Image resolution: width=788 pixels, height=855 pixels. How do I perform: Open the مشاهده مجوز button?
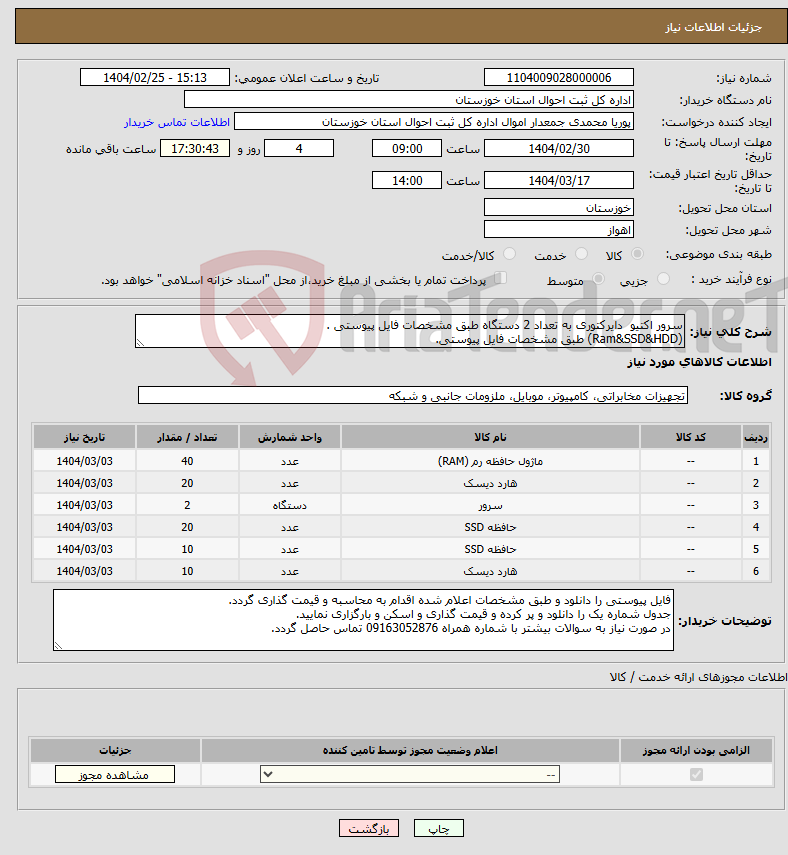click(115, 775)
